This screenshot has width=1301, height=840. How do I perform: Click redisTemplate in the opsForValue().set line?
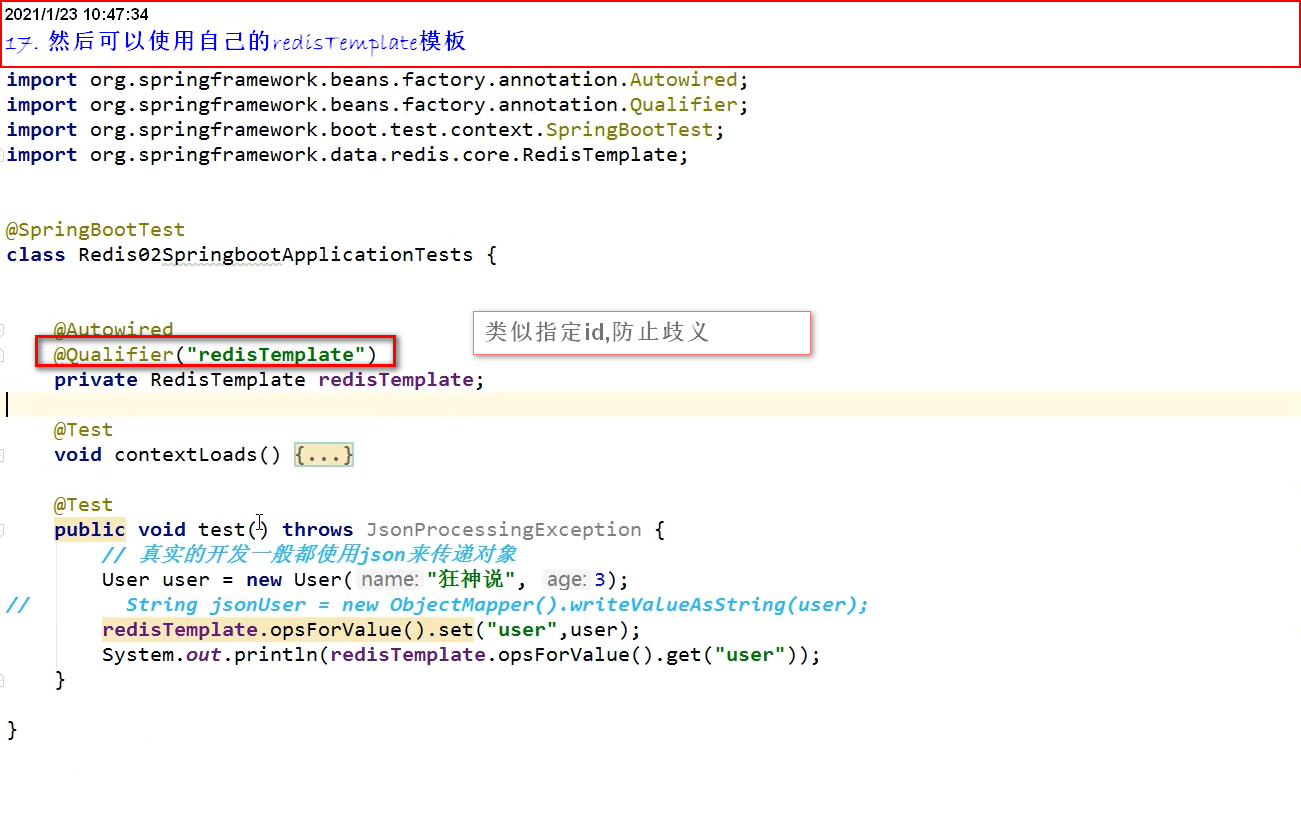tap(179, 630)
